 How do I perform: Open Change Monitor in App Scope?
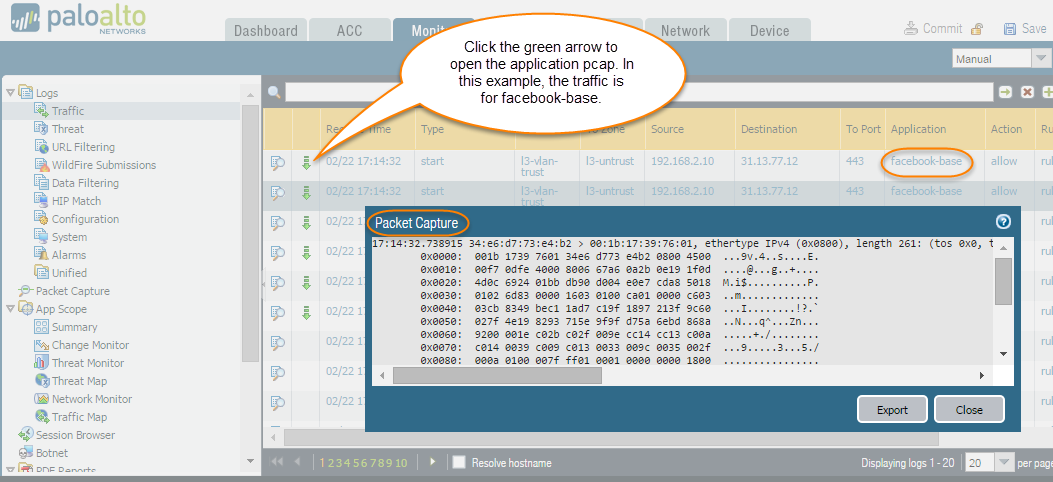pyautogui.click(x=91, y=345)
